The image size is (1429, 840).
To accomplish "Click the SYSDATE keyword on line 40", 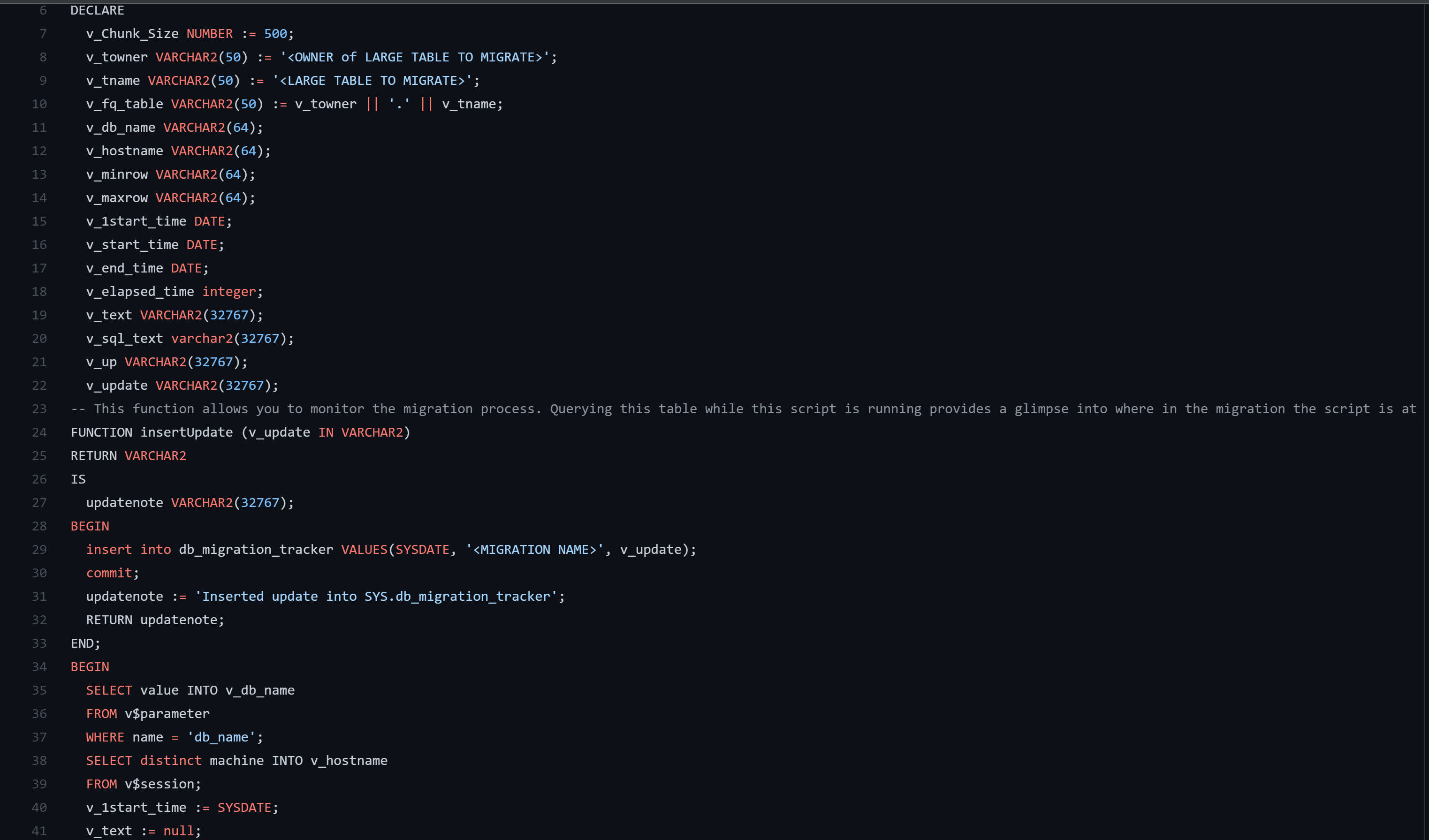I will (244, 808).
